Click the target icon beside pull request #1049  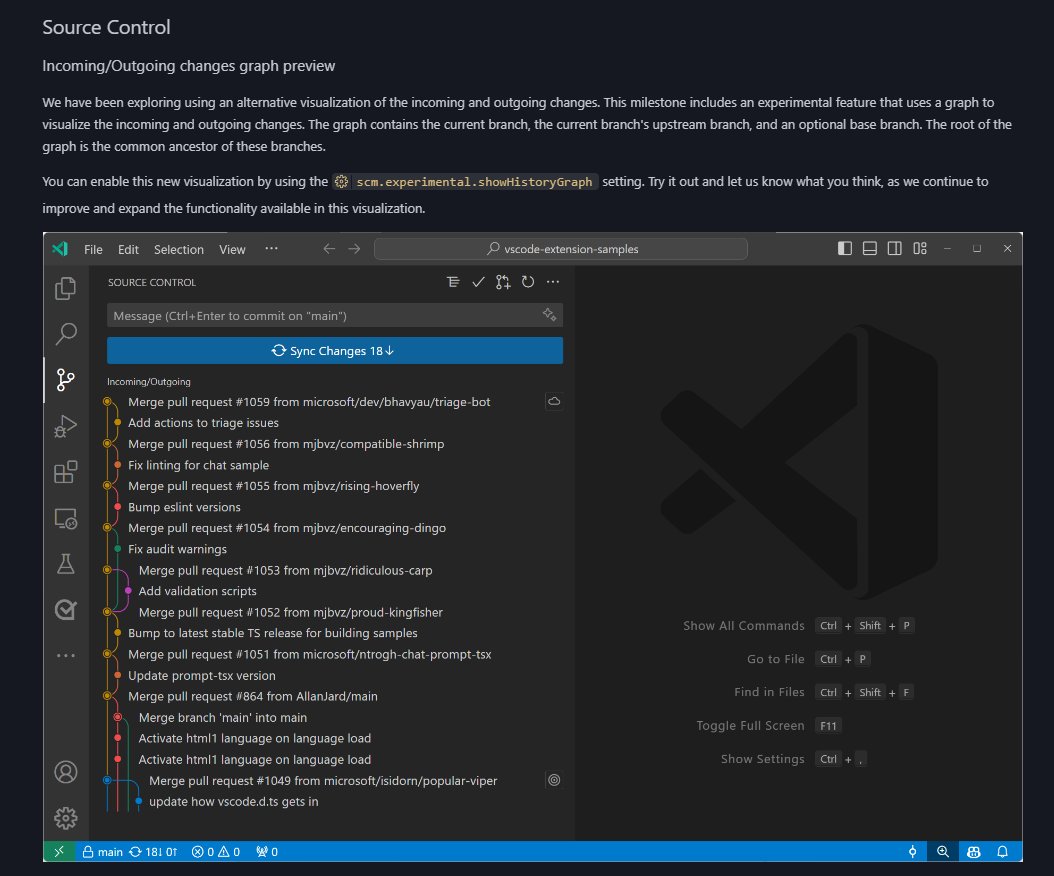point(554,780)
